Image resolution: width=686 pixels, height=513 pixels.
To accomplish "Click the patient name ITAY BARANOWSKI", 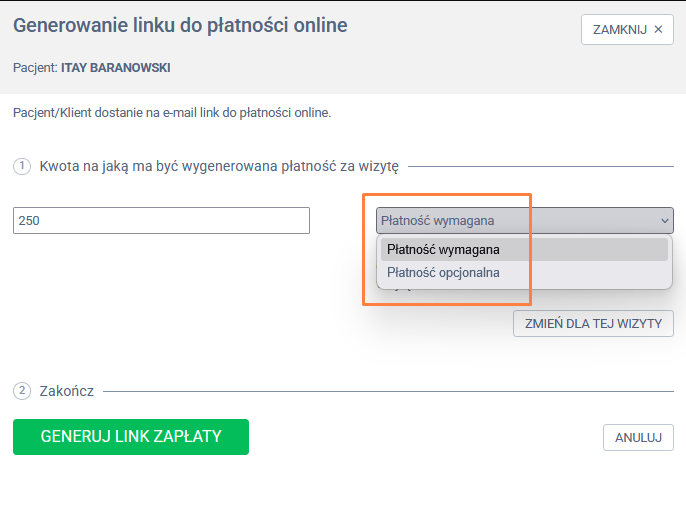I will tap(116, 68).
